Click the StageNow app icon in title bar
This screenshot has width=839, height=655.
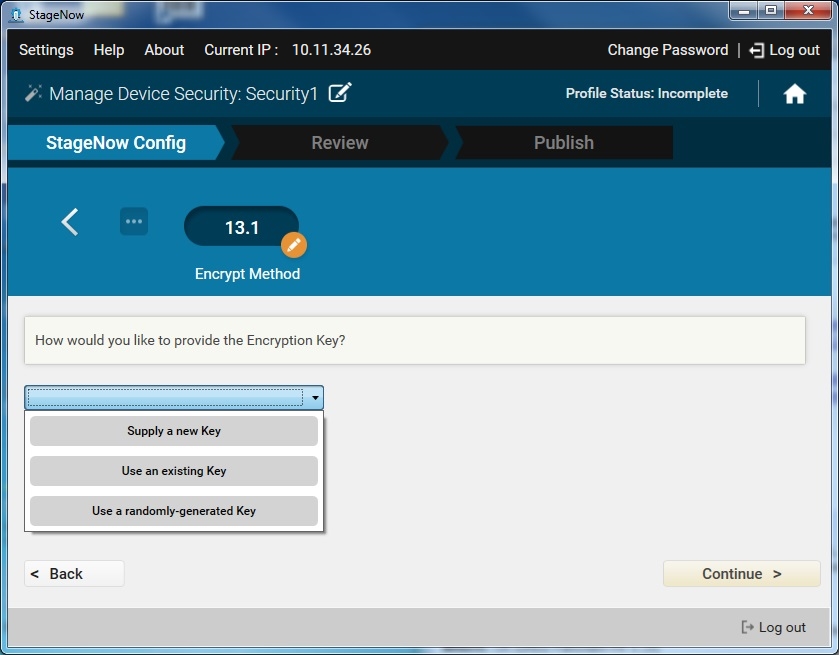pyautogui.click(x=15, y=14)
